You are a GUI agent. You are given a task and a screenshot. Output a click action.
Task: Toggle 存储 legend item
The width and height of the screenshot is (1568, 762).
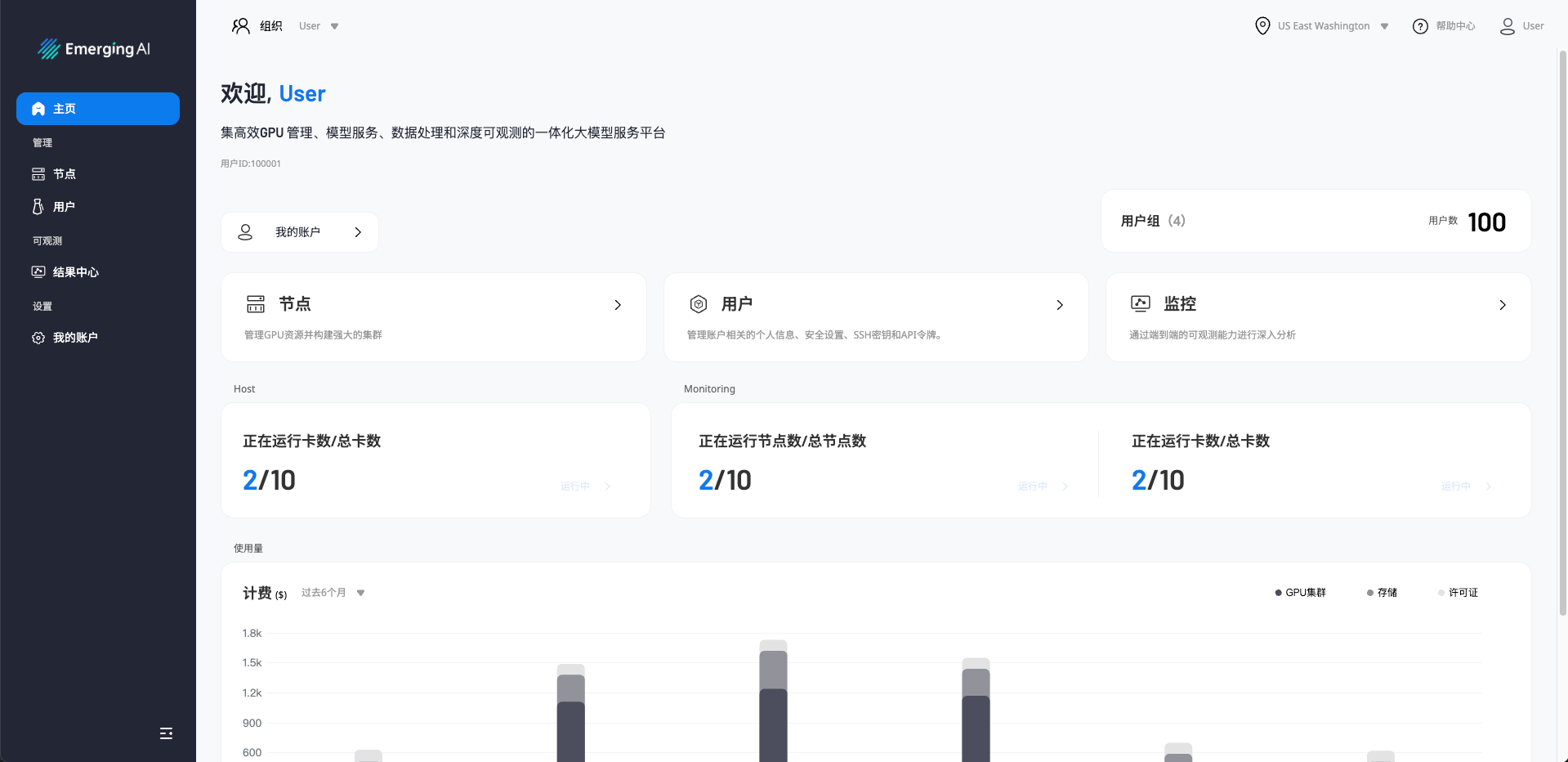pos(1382,593)
